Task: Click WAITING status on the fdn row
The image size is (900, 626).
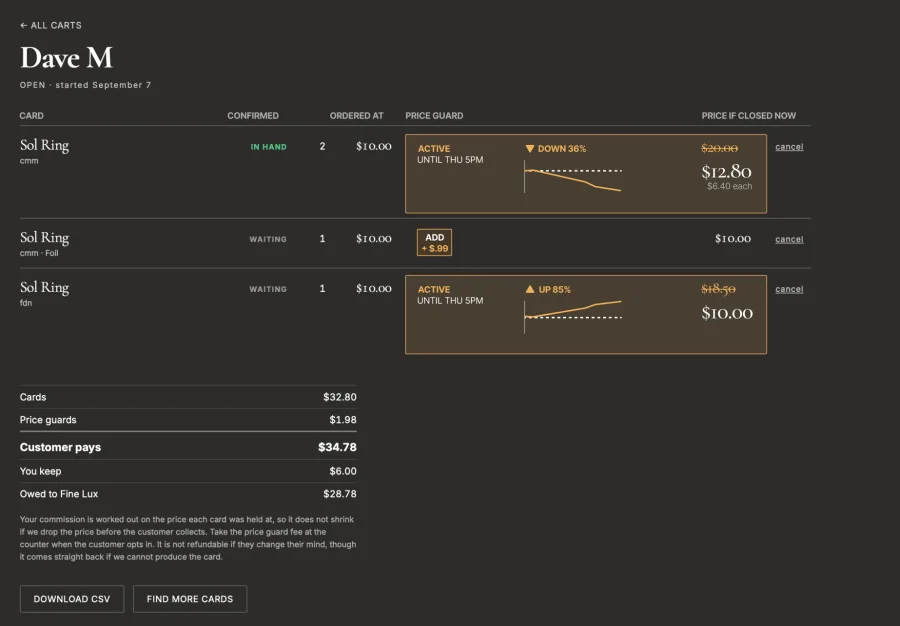Action: [x=268, y=289]
